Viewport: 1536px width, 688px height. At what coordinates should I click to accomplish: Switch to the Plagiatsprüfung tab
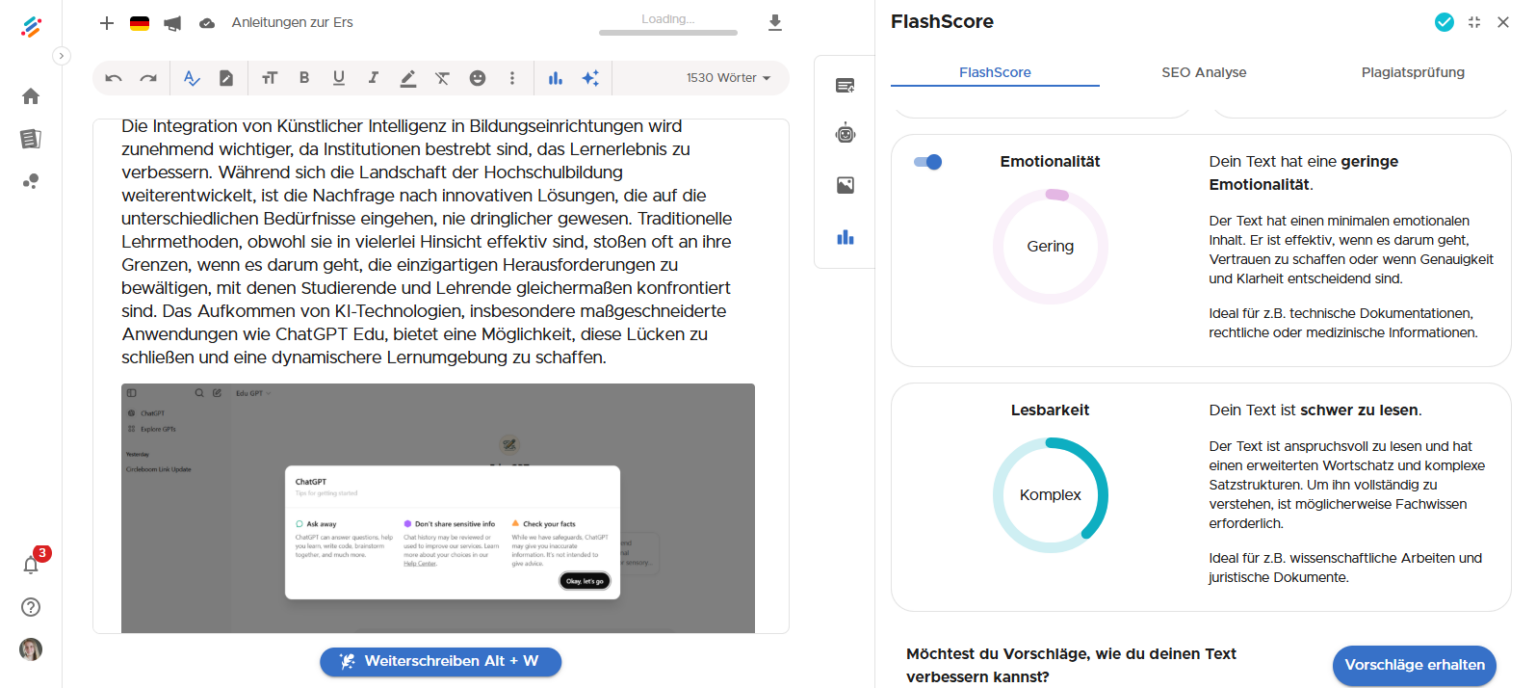[x=1413, y=72]
